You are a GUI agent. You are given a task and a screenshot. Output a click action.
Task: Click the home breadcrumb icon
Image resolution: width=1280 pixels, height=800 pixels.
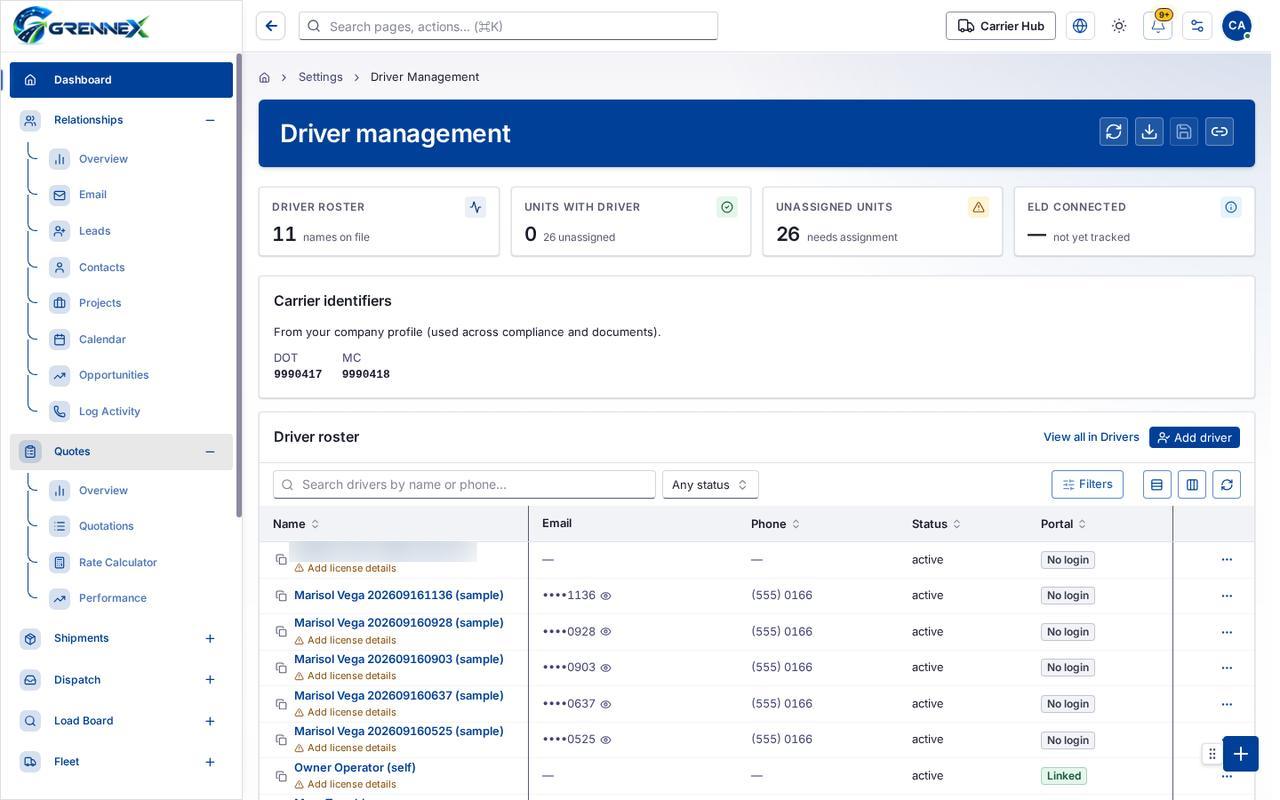(264, 77)
